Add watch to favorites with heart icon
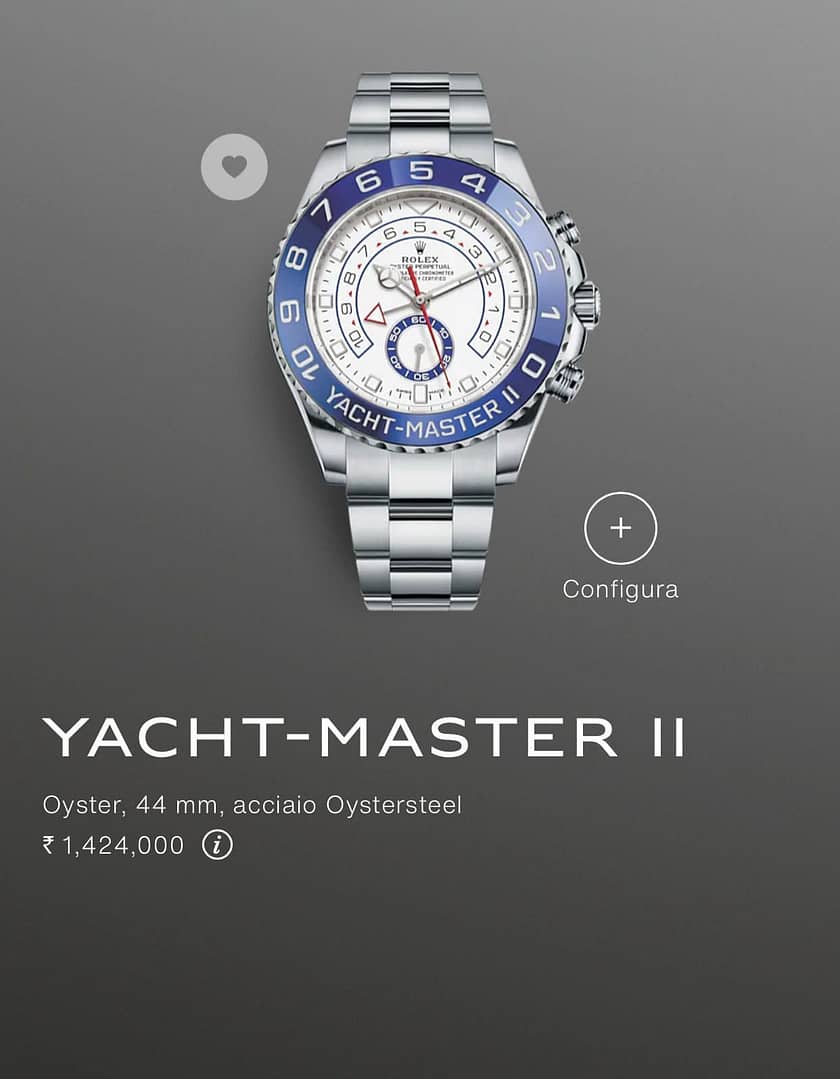This screenshot has width=840, height=1079. [234, 167]
